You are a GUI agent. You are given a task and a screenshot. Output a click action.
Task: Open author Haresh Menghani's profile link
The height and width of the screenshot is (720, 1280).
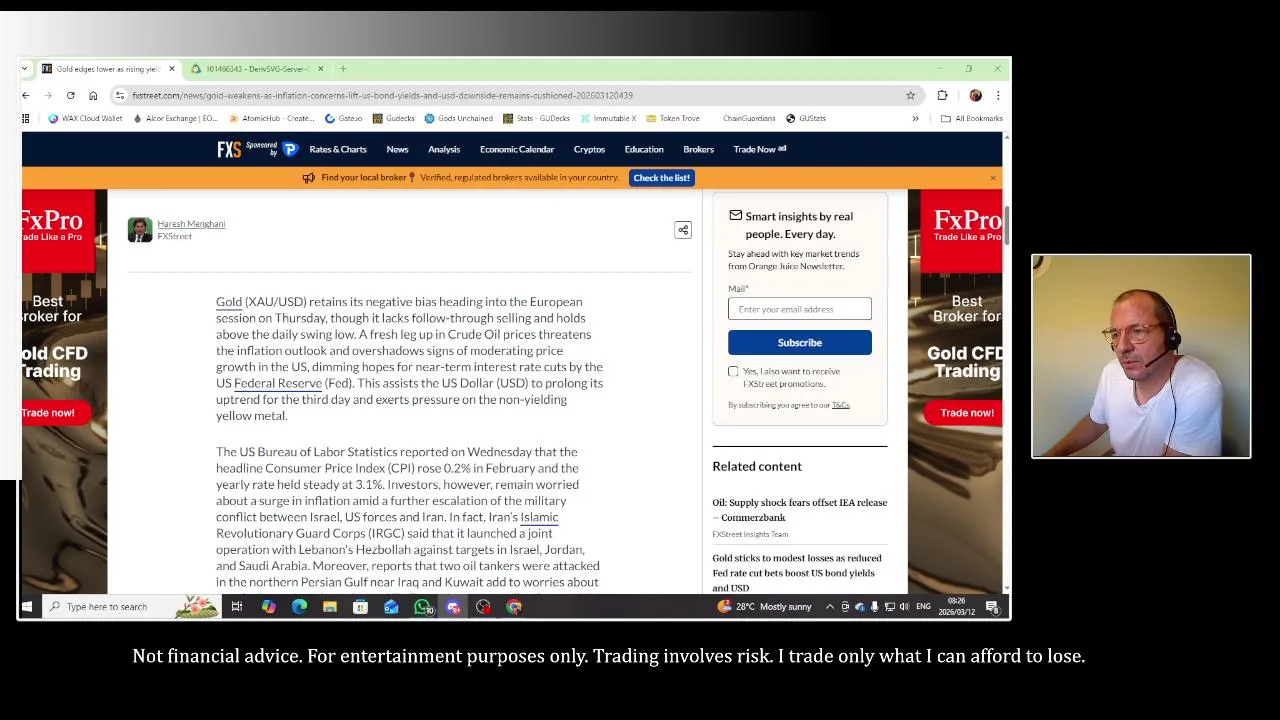[191, 224]
